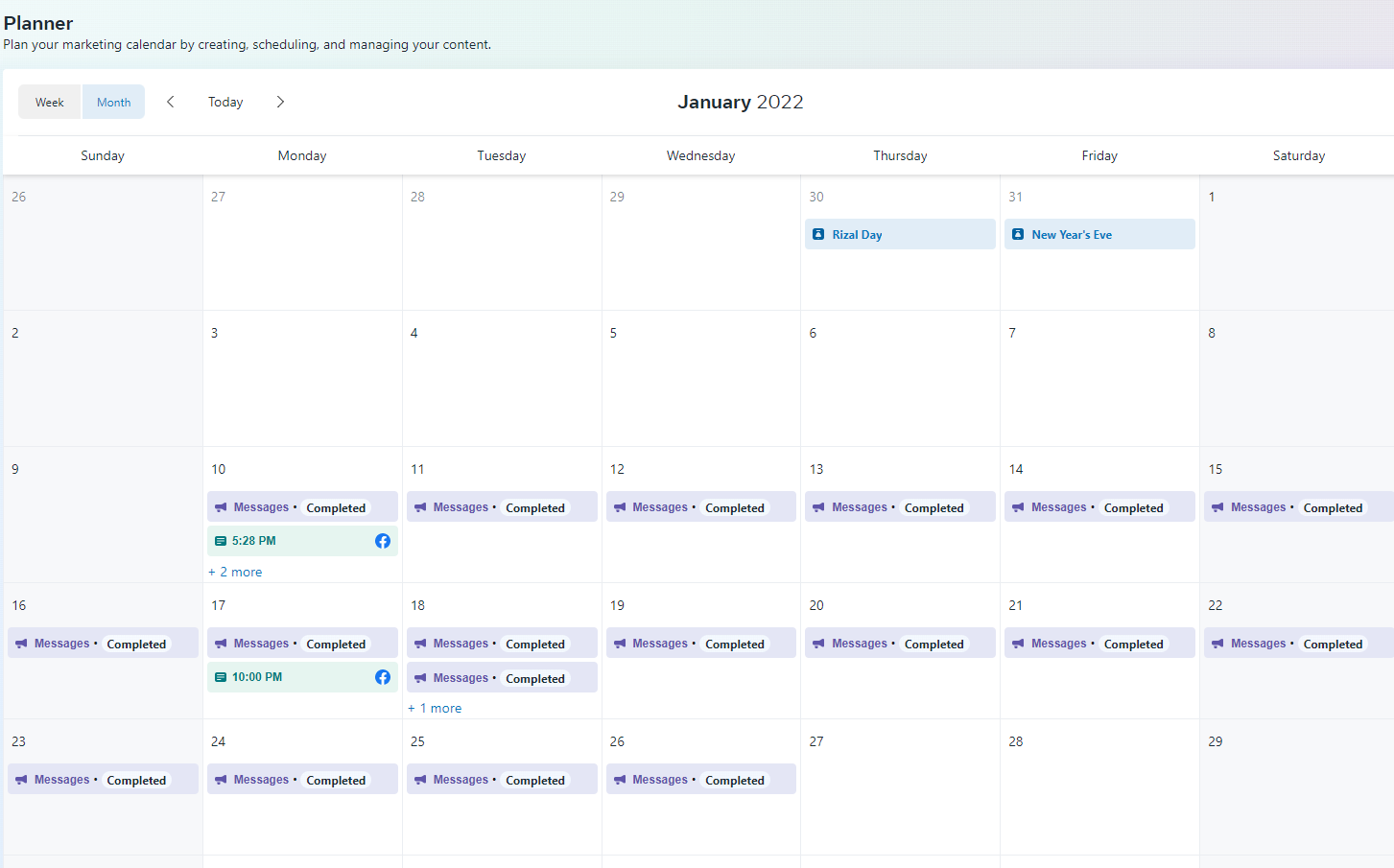Click megaphone icon on the 22nd
Image resolution: width=1394 pixels, height=868 pixels.
coord(1217,644)
